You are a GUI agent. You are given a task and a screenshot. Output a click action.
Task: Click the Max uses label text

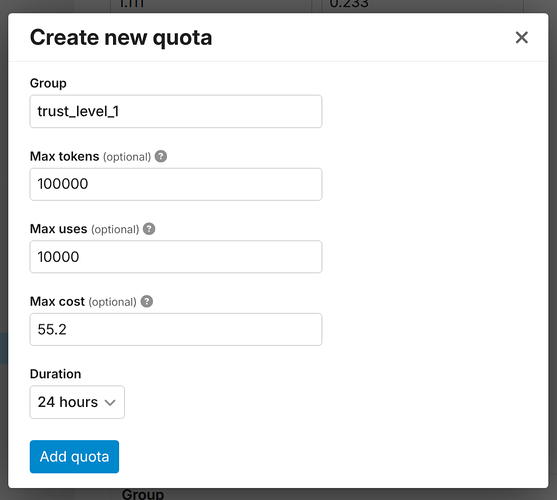[x=58, y=229]
